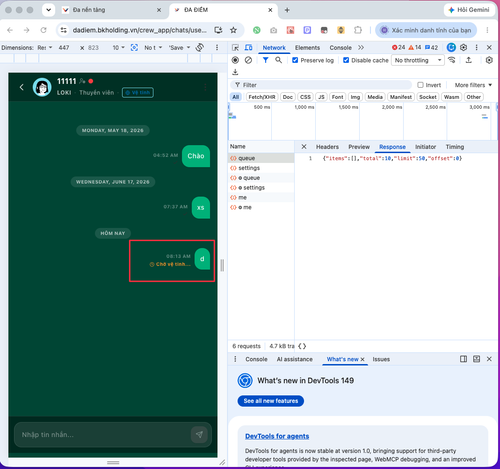Expand more DevTools tabs chevron
The height and width of the screenshot is (469, 500).
pyautogui.click(x=361, y=48)
